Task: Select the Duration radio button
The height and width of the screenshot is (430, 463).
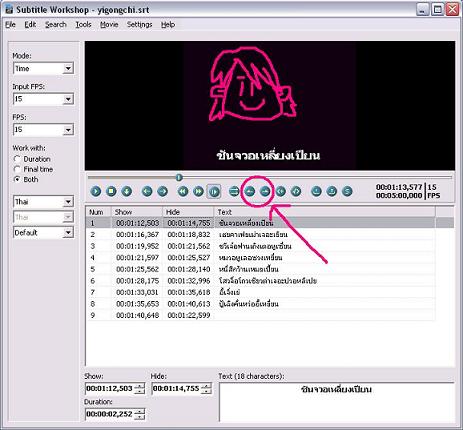Action: pos(17,159)
